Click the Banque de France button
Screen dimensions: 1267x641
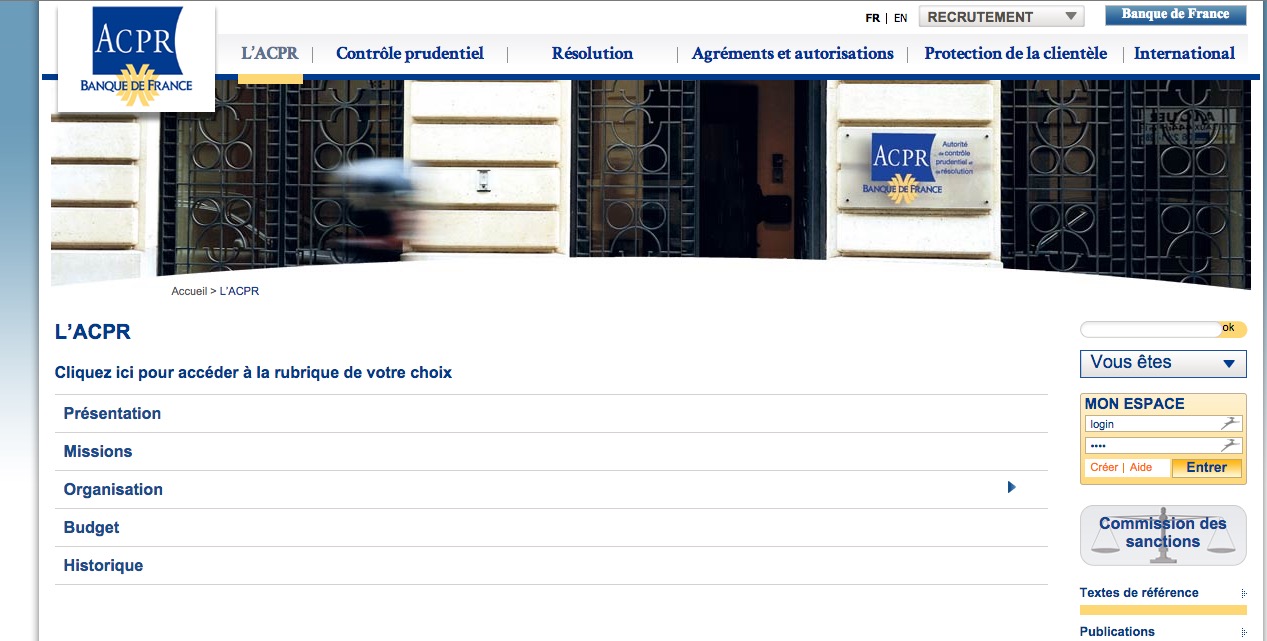pyautogui.click(x=1175, y=15)
